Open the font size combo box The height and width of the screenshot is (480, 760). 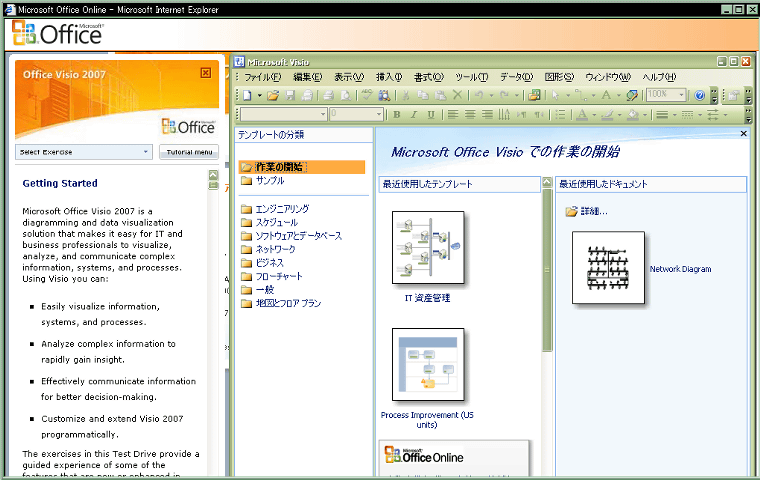(x=356, y=114)
